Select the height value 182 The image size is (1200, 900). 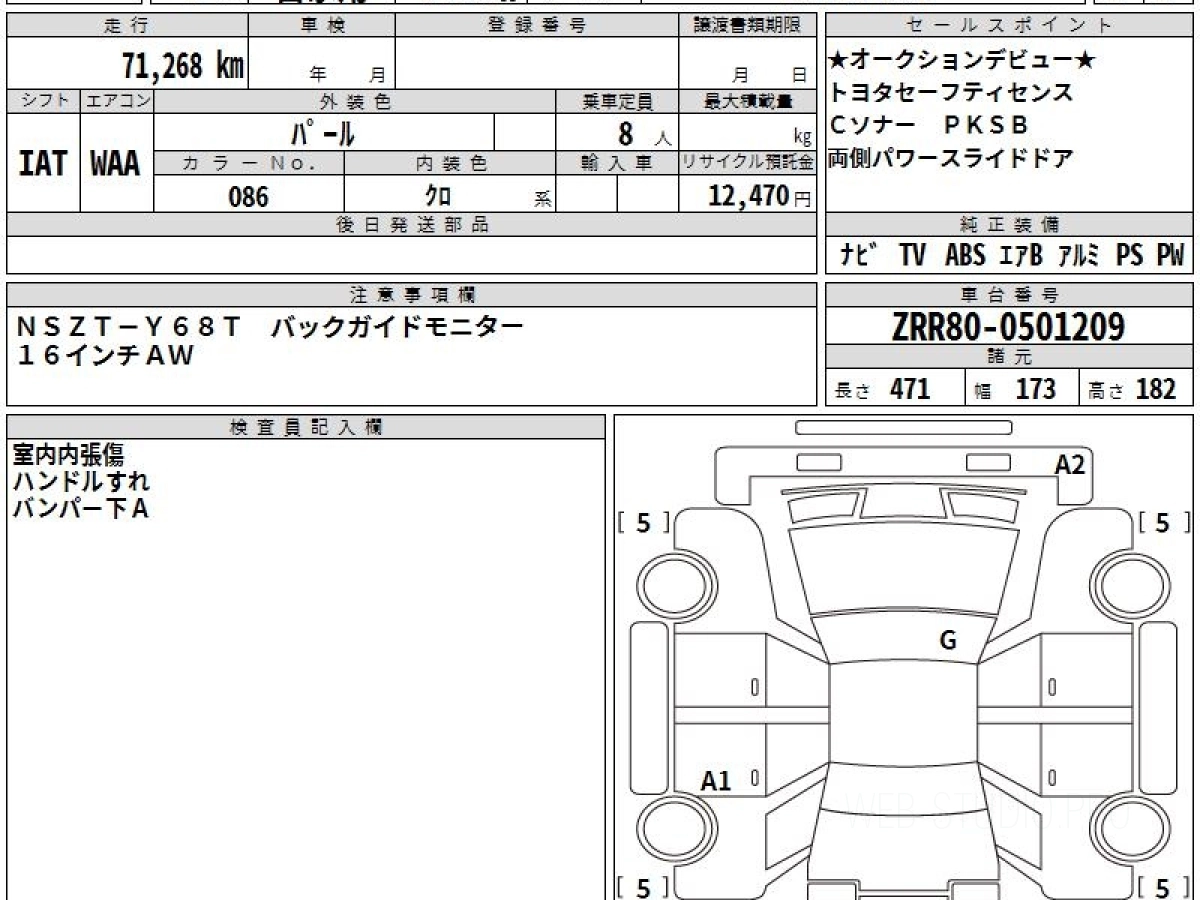click(1156, 389)
